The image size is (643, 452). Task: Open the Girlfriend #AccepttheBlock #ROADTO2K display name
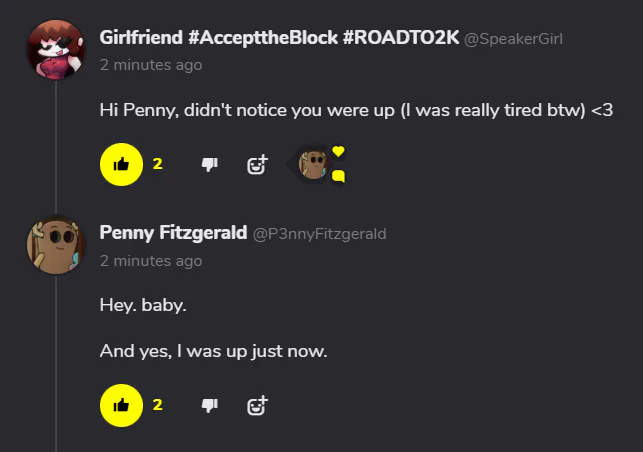[x=279, y=37]
